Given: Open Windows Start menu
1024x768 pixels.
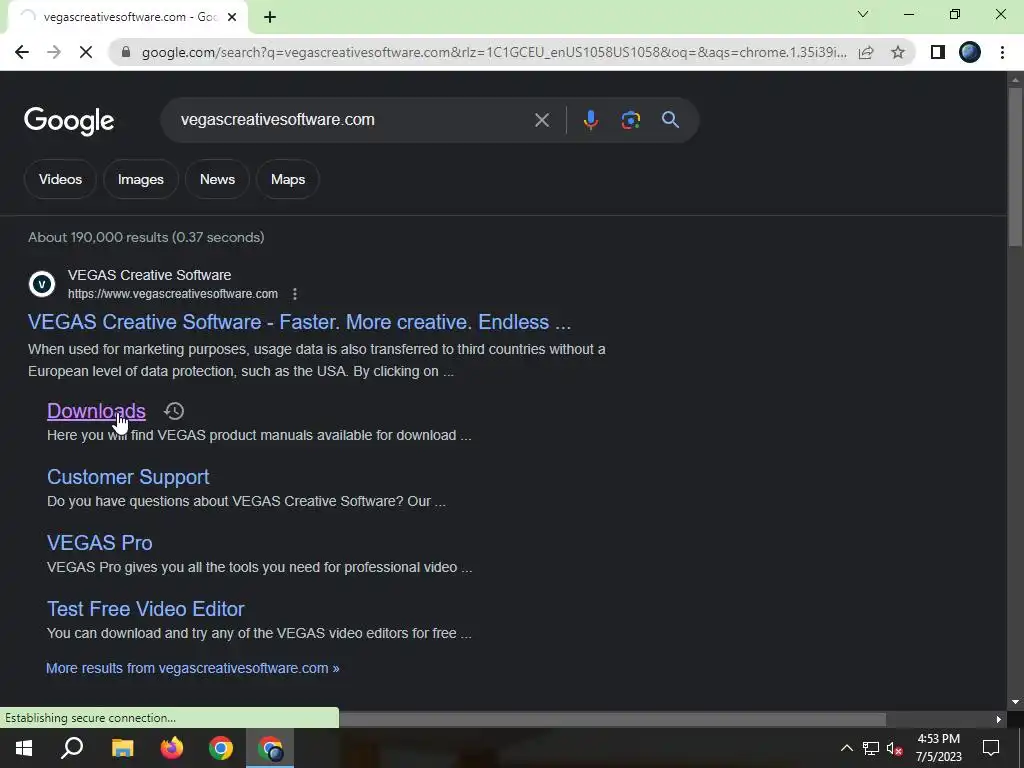Looking at the screenshot, I should pos(24,748).
